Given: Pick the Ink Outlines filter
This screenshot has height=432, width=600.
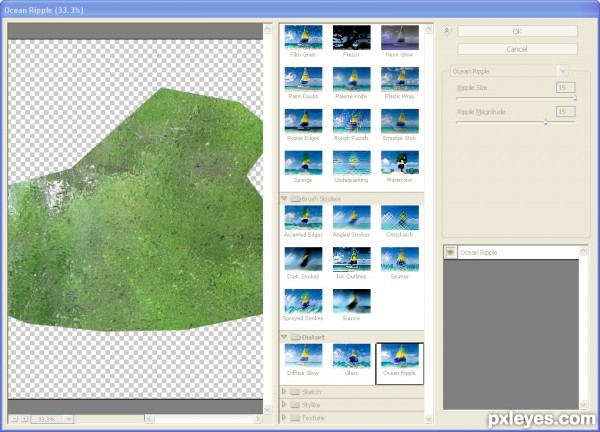Looking at the screenshot, I should [351, 259].
